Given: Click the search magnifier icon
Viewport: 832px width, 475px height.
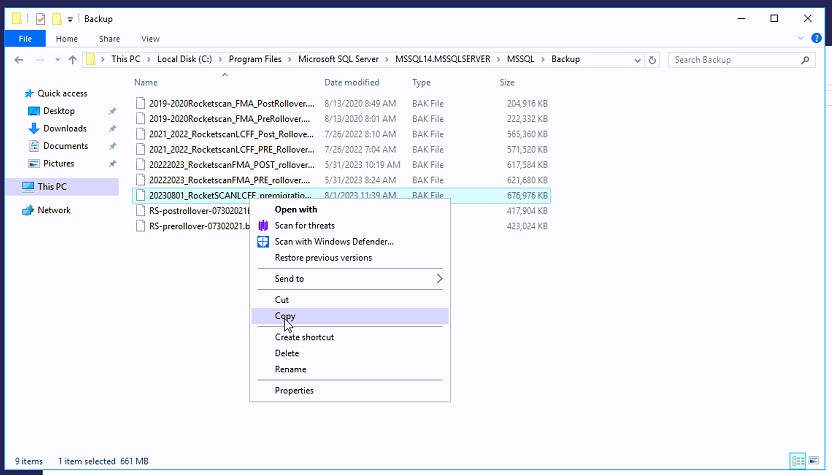Looking at the screenshot, I should pos(805,60).
